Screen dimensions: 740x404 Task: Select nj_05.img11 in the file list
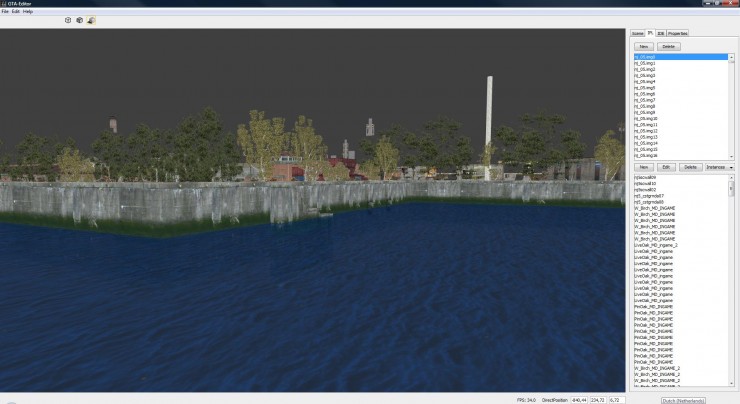tap(681, 124)
